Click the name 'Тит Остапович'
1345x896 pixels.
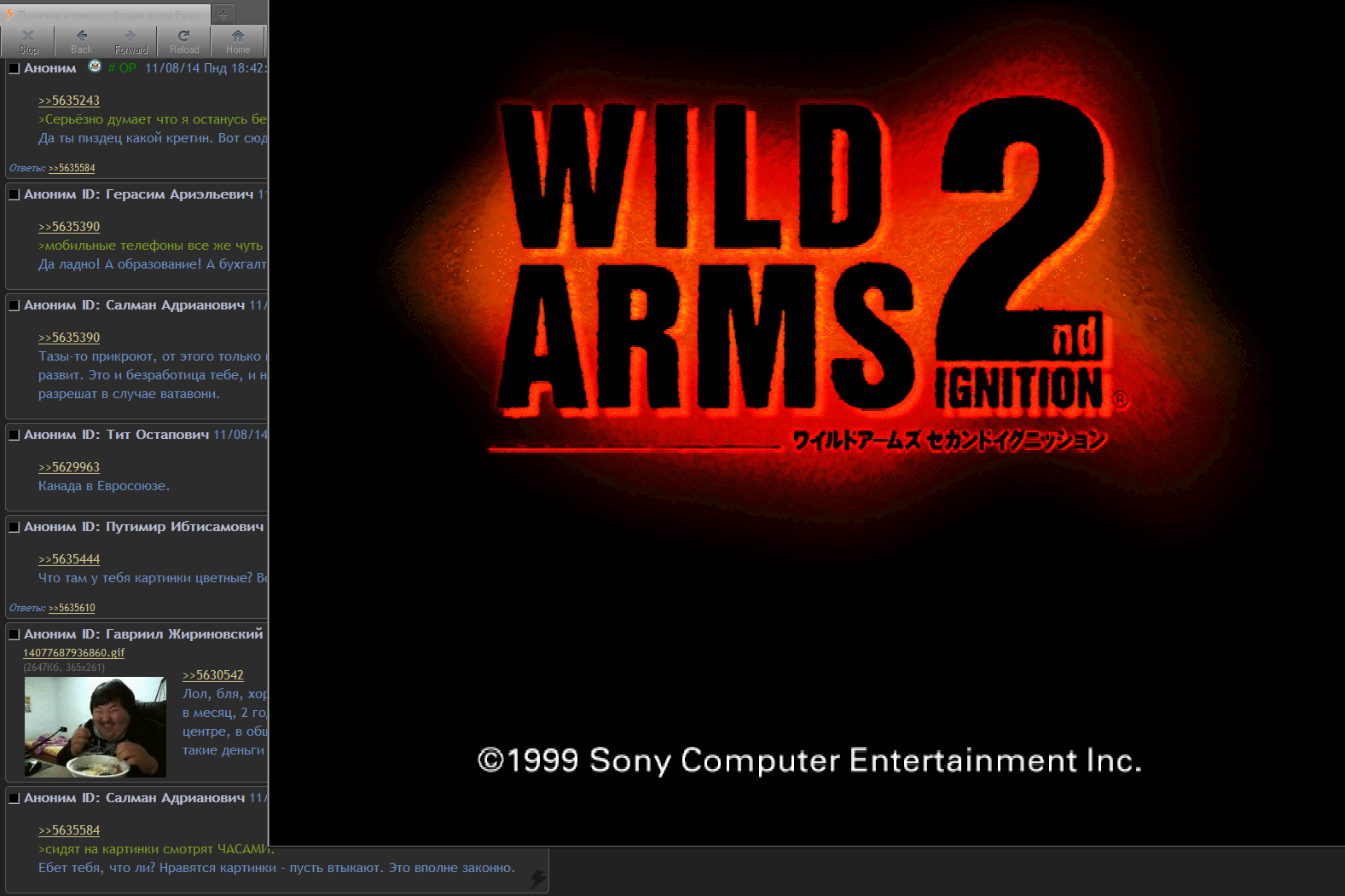tap(158, 435)
